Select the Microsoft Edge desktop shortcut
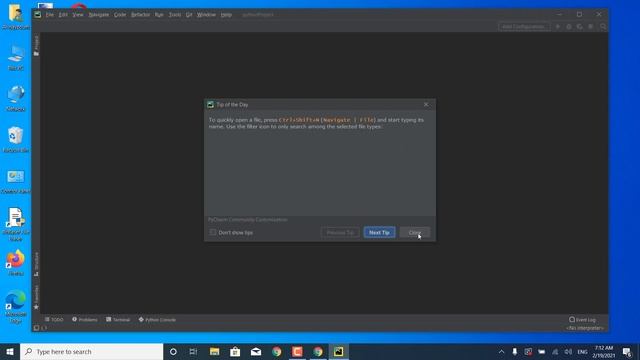This screenshot has height=360, width=640. click(16, 307)
